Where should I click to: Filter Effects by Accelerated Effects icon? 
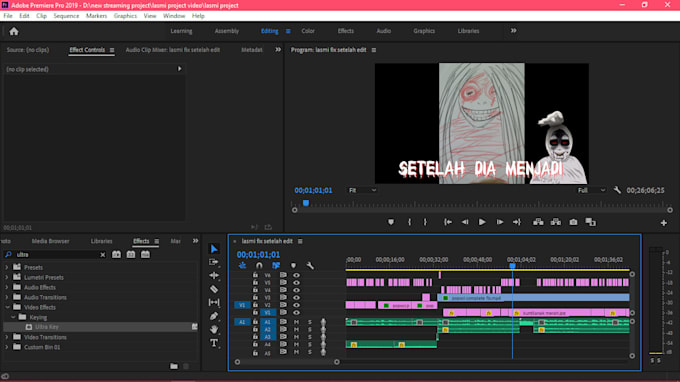coord(116,255)
